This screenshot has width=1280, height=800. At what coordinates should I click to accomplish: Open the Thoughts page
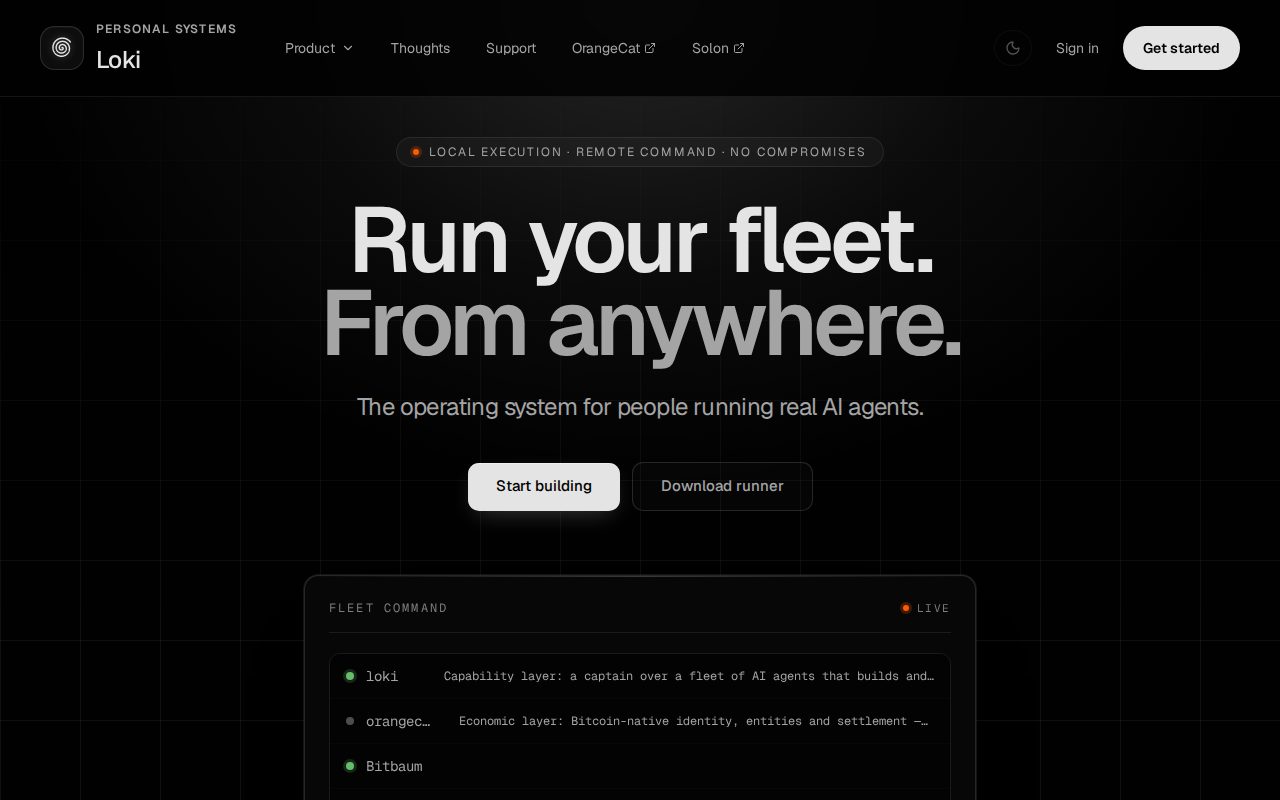pyautogui.click(x=420, y=48)
